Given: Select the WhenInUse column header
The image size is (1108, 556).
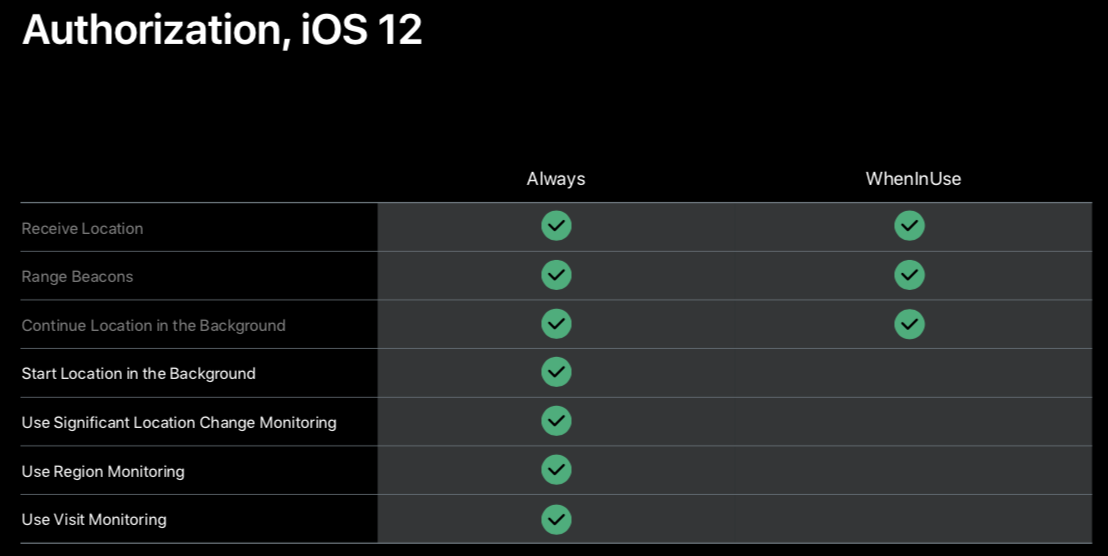Looking at the screenshot, I should pos(913,179).
